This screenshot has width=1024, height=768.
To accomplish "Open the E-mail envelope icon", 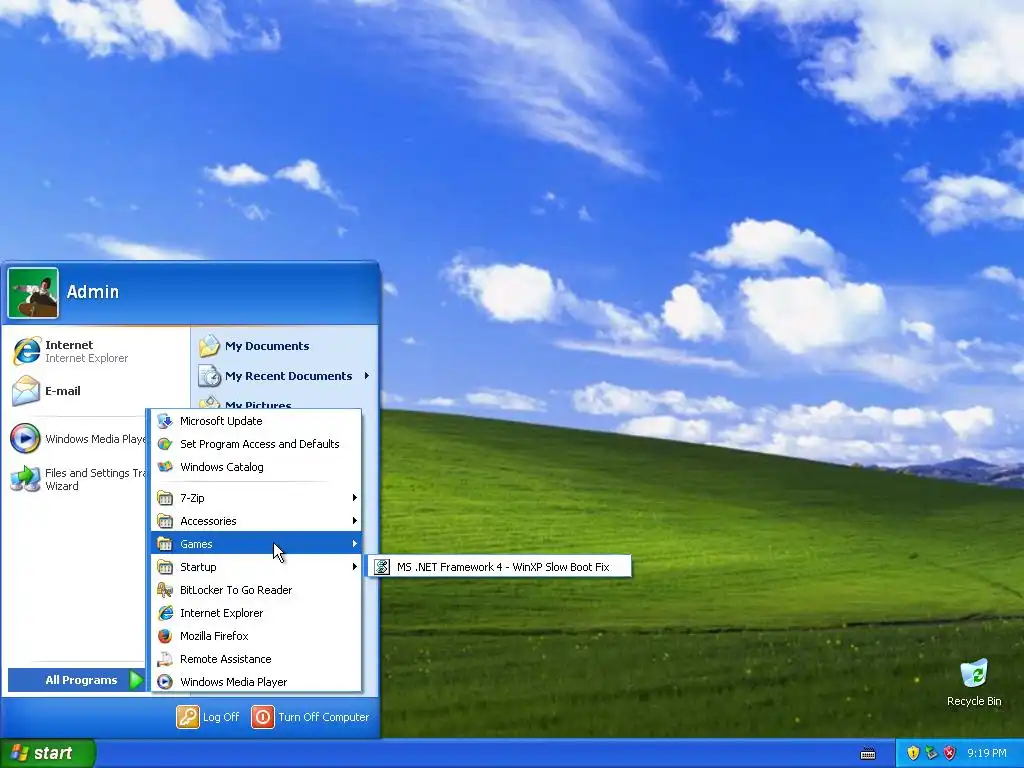I will pos(26,391).
